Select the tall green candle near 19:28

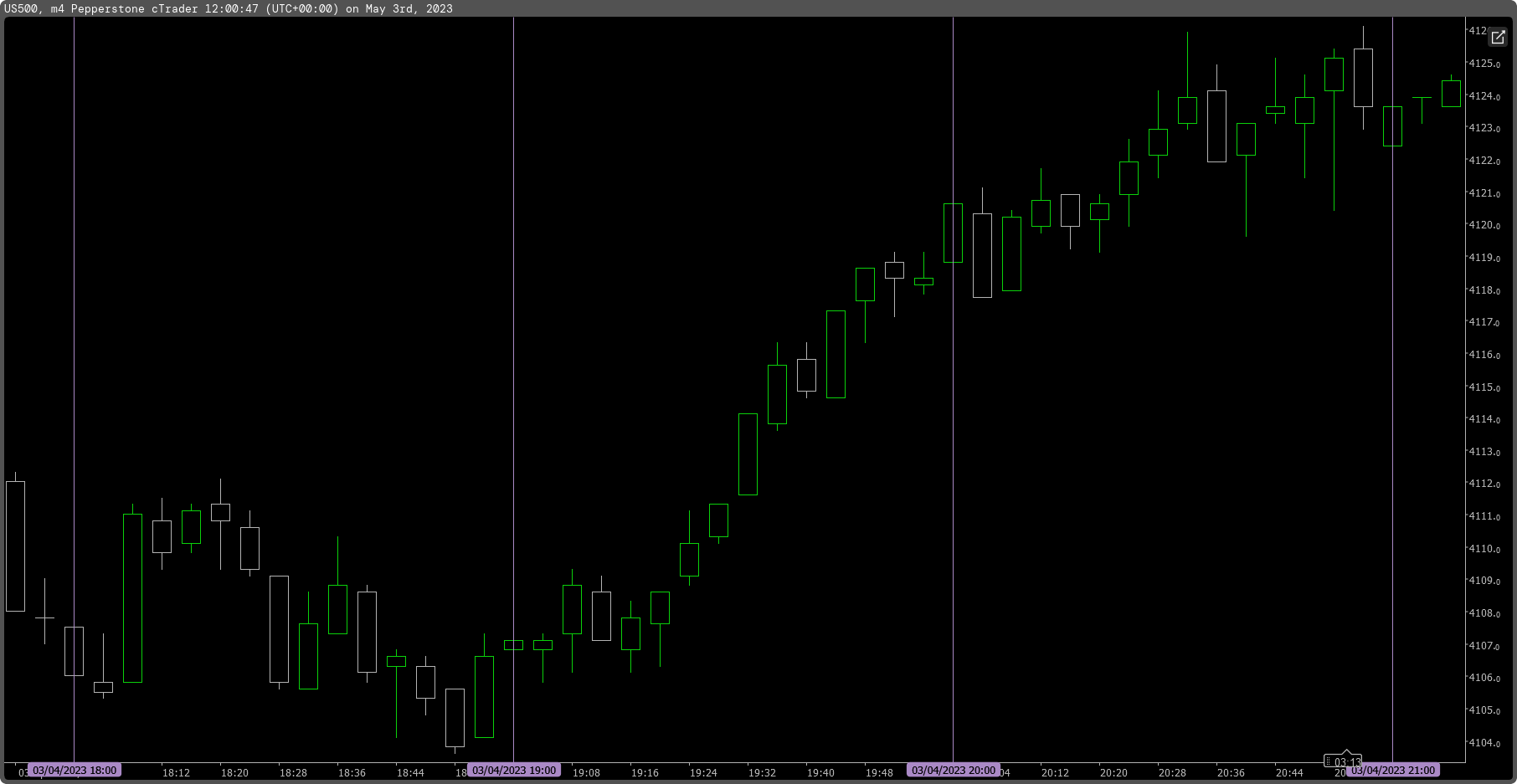748,452
